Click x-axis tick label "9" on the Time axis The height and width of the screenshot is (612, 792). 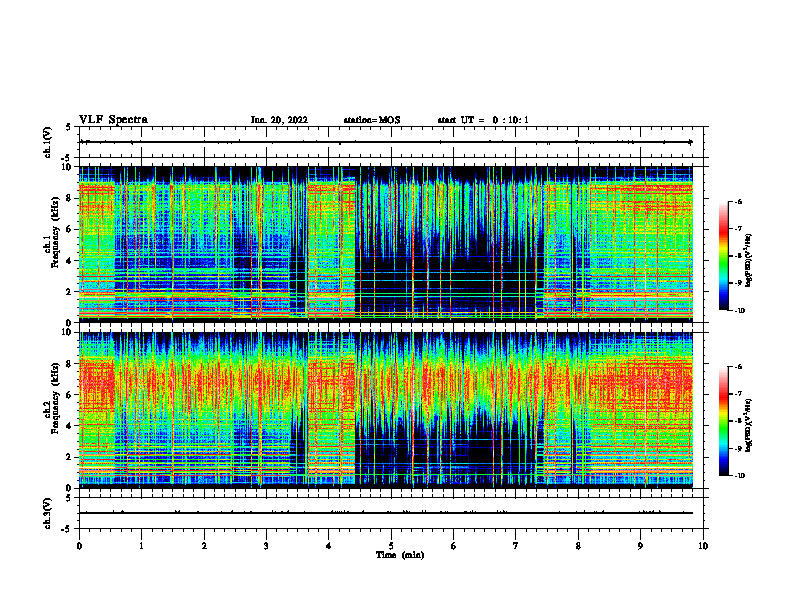tap(640, 546)
